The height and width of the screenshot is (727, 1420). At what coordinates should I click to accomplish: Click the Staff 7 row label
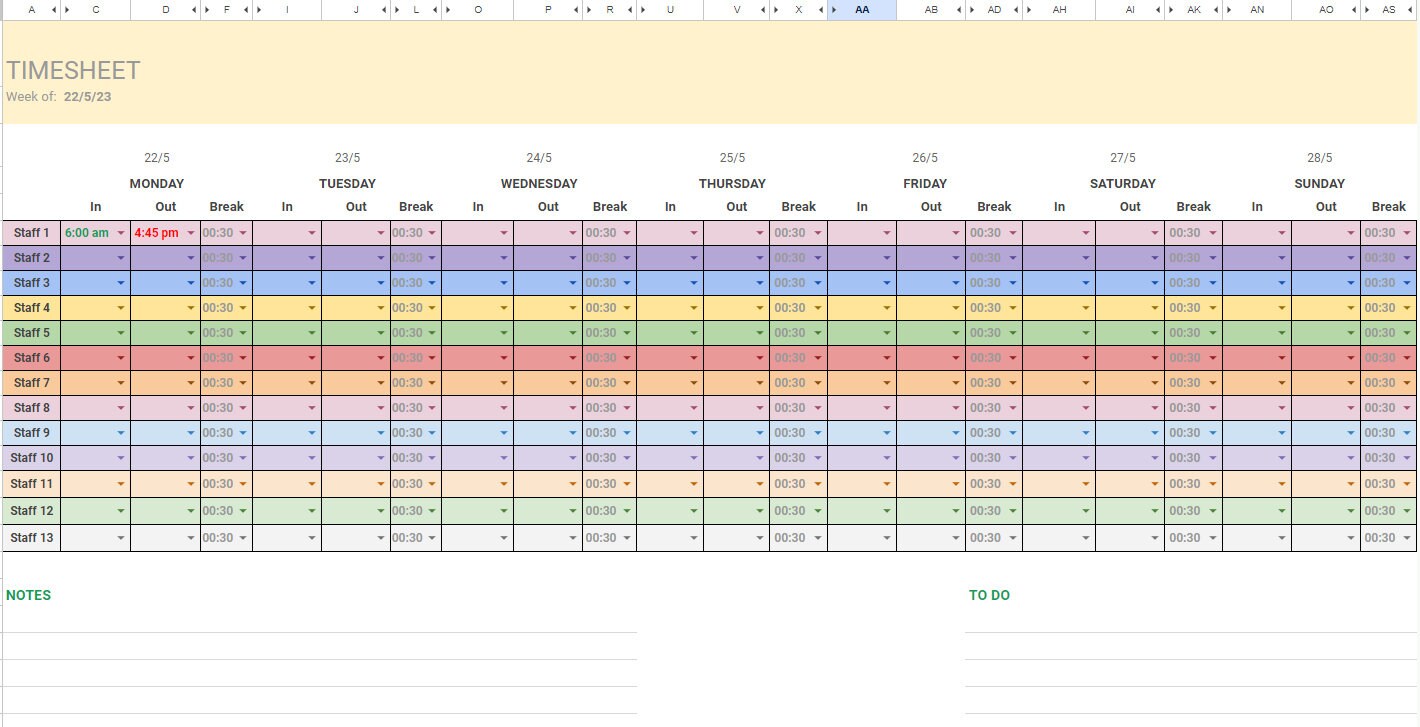click(31, 382)
